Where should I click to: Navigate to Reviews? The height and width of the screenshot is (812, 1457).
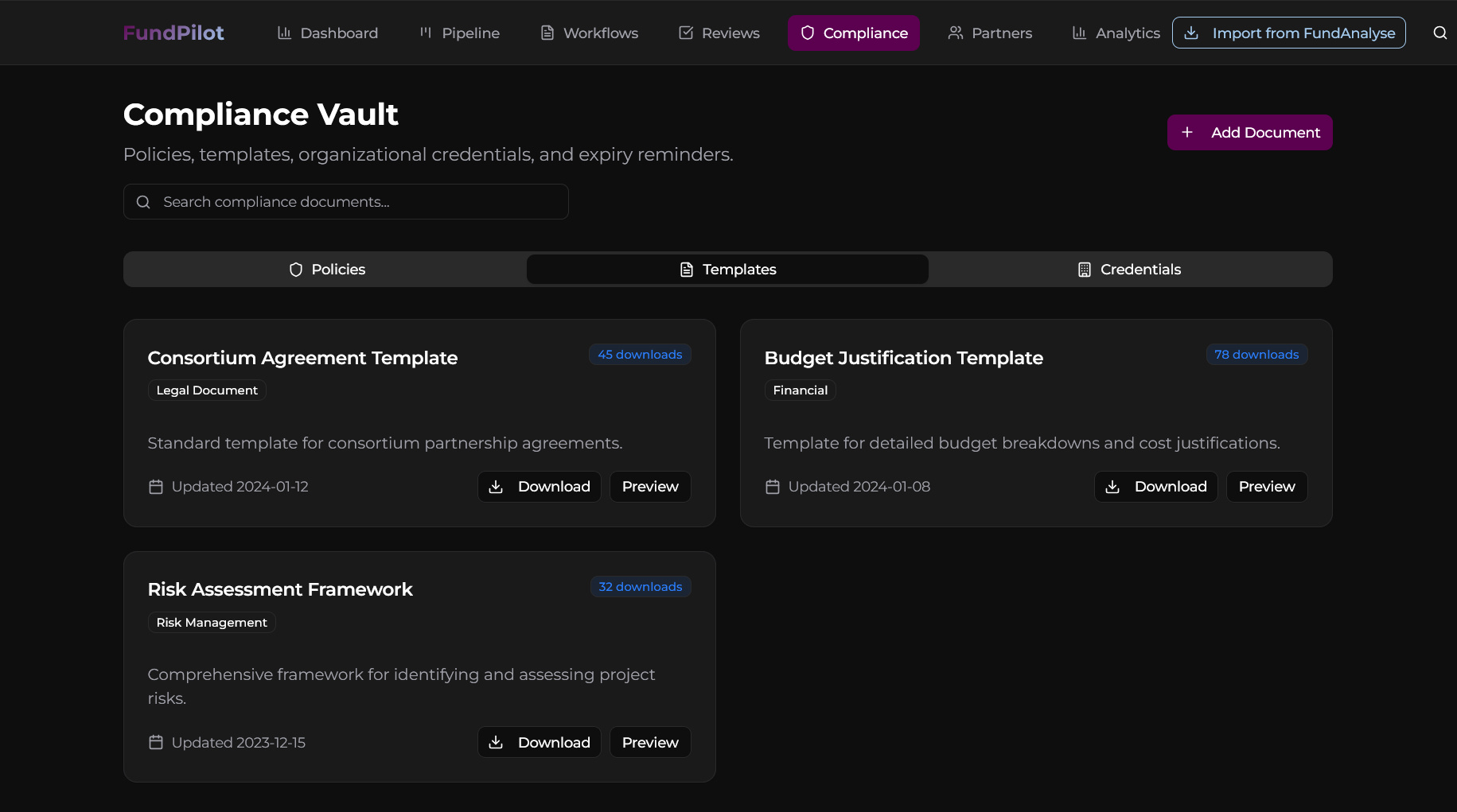719,33
